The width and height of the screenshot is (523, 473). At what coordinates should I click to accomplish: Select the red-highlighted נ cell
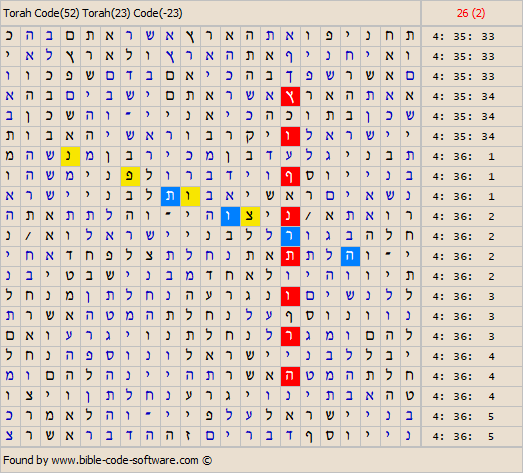click(290, 216)
